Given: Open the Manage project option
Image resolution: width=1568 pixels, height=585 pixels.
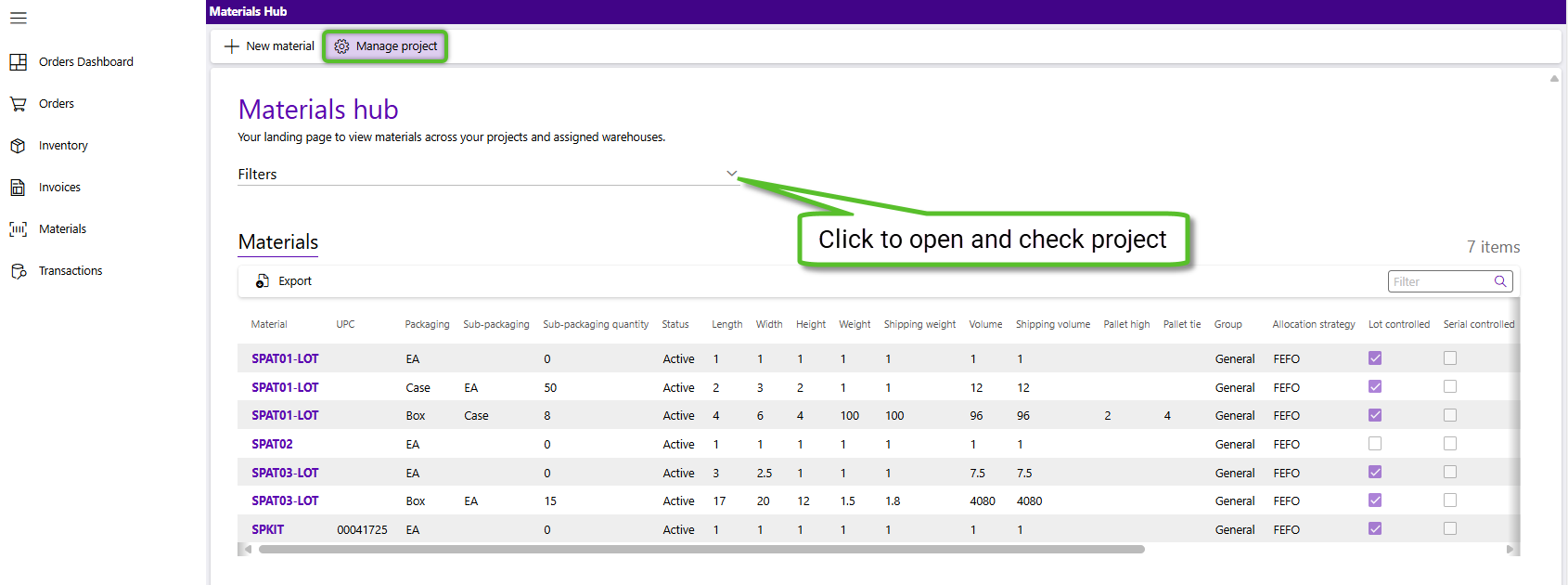Looking at the screenshot, I should [x=385, y=46].
